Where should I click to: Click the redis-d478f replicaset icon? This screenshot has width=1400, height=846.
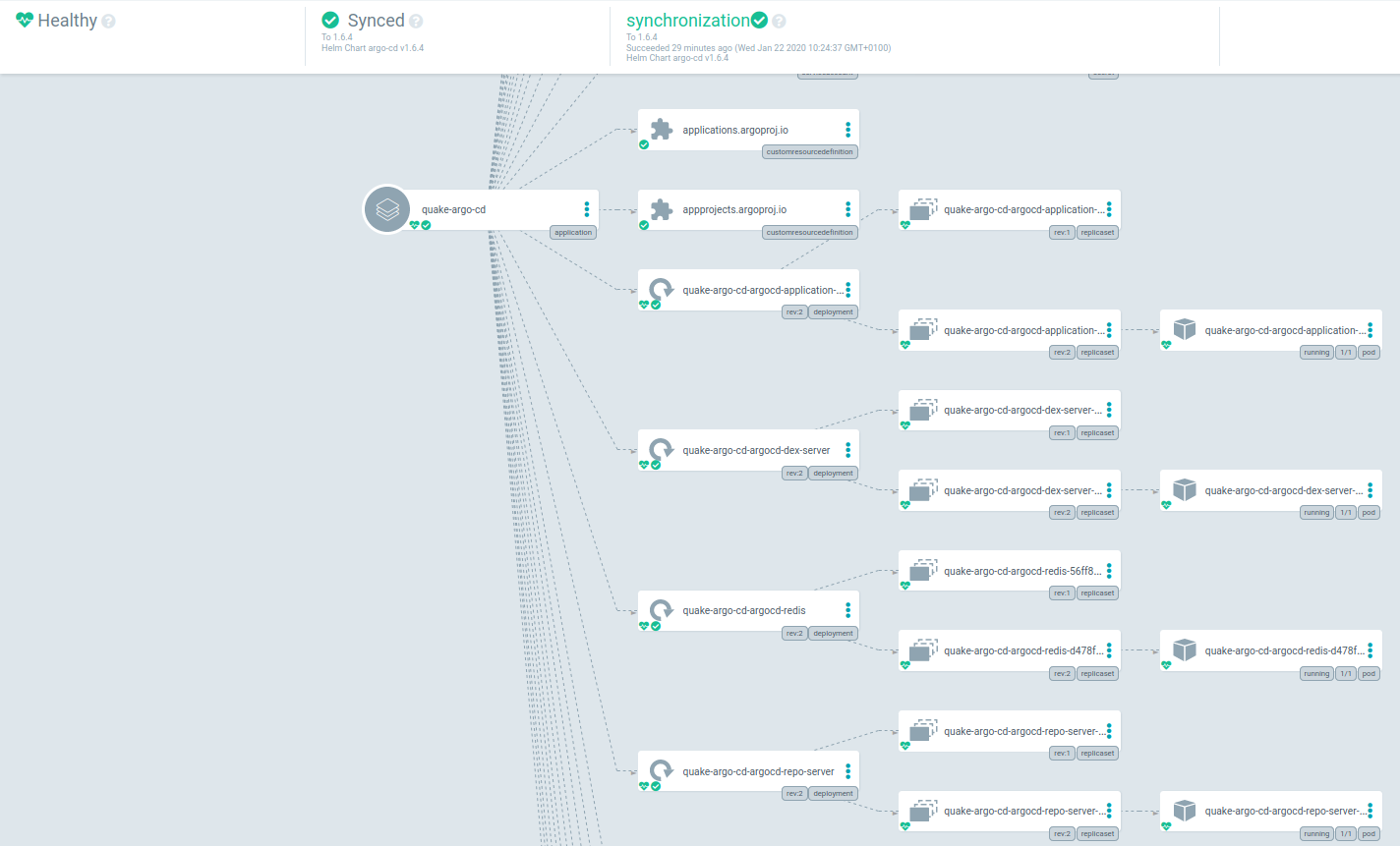click(x=923, y=649)
